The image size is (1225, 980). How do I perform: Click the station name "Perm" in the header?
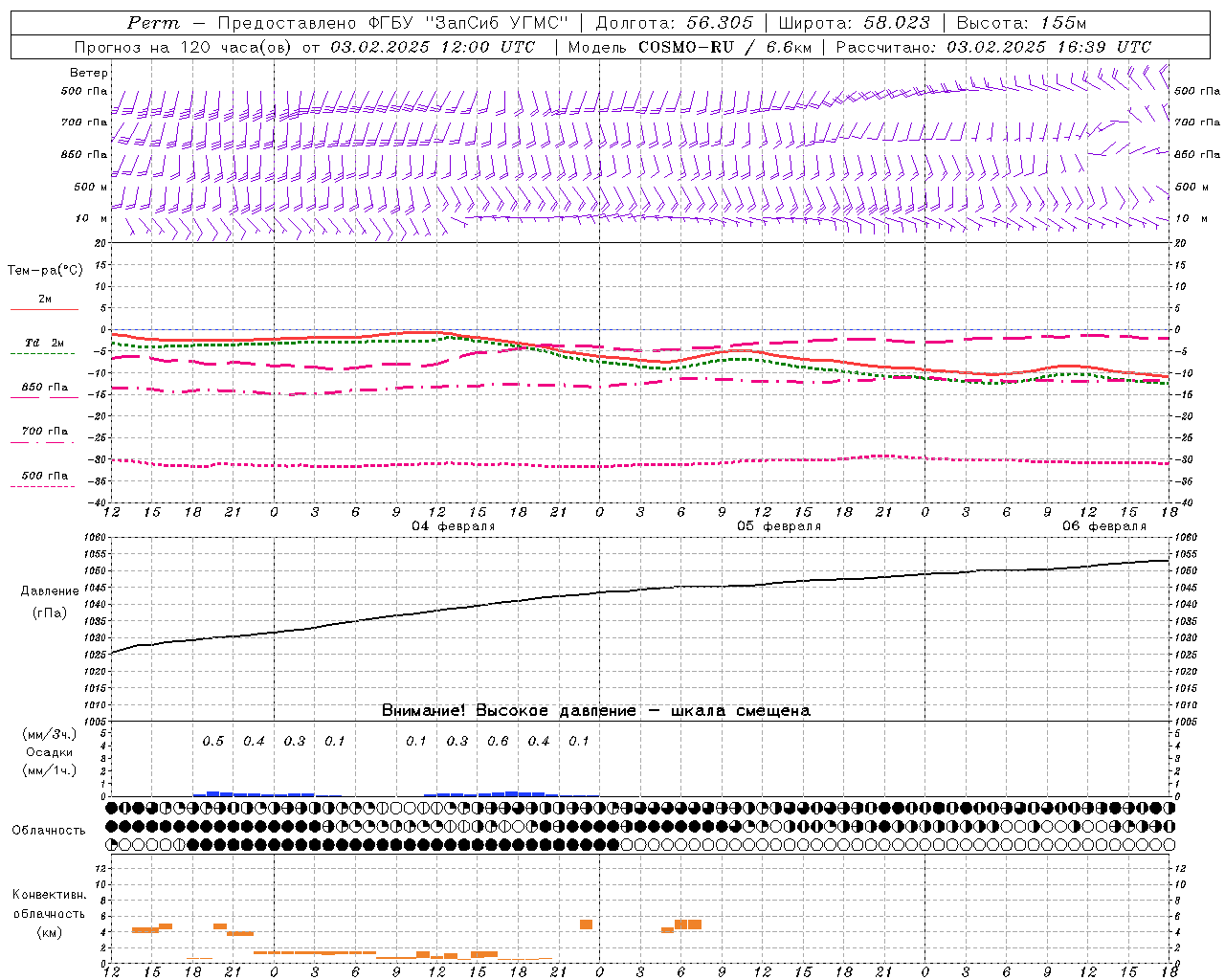[x=153, y=23]
